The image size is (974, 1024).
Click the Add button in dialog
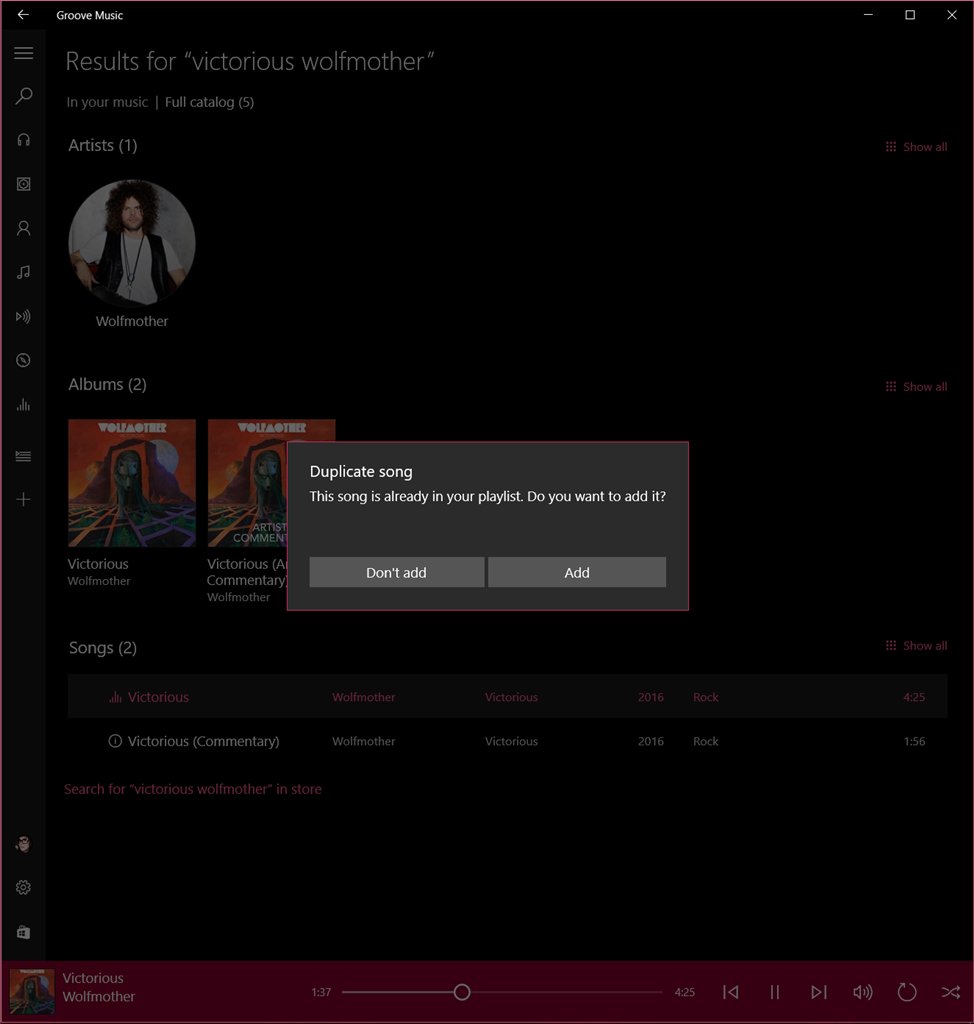[577, 572]
